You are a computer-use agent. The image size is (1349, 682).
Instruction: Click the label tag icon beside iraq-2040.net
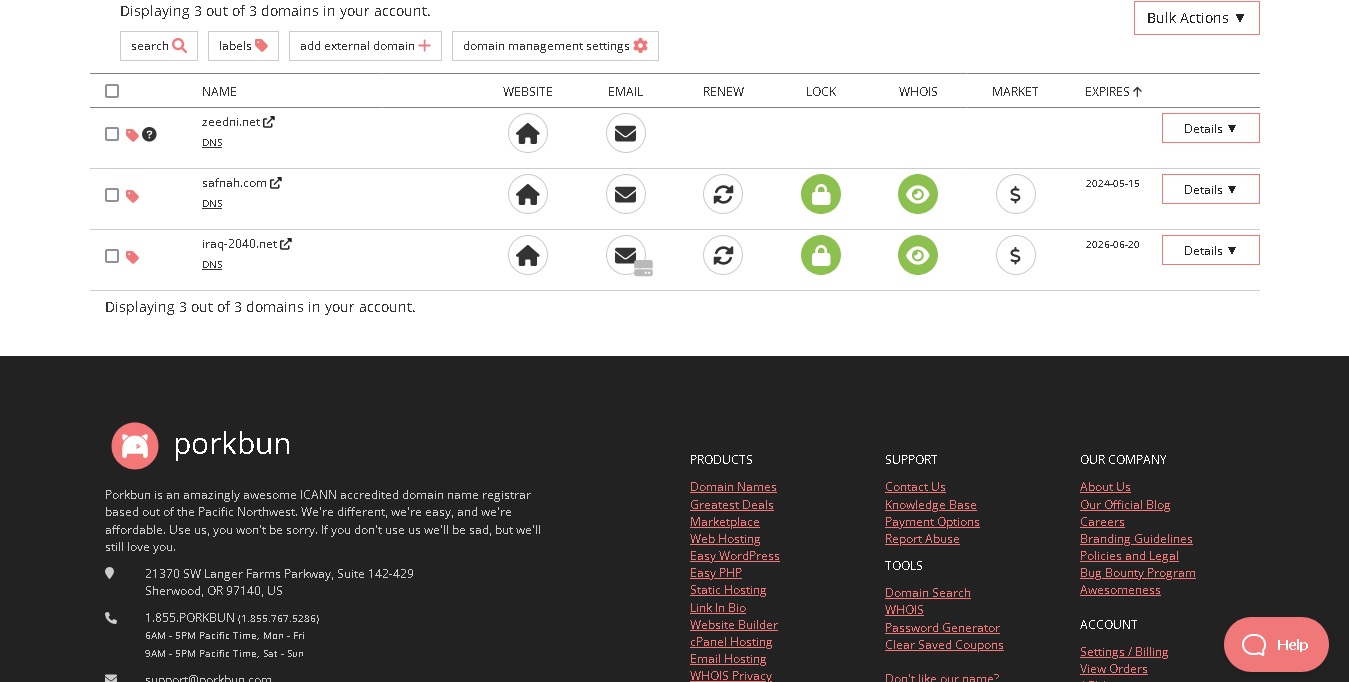[x=132, y=257]
